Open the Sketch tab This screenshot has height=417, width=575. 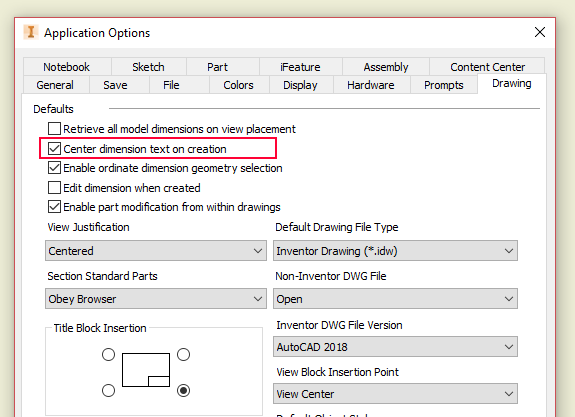(148, 67)
